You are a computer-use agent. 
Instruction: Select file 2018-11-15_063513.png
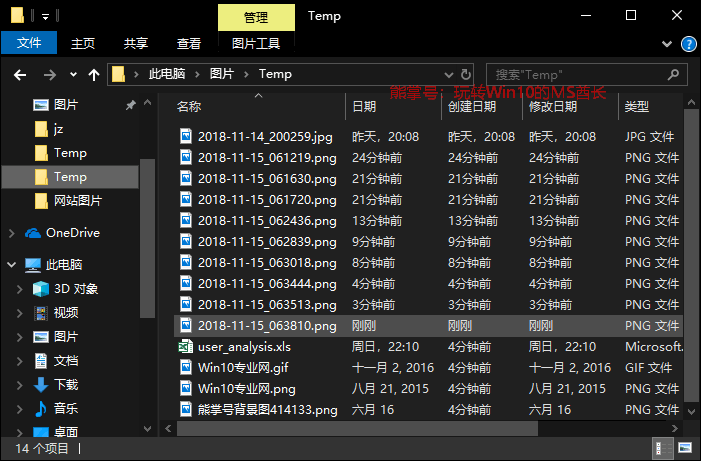point(267,305)
